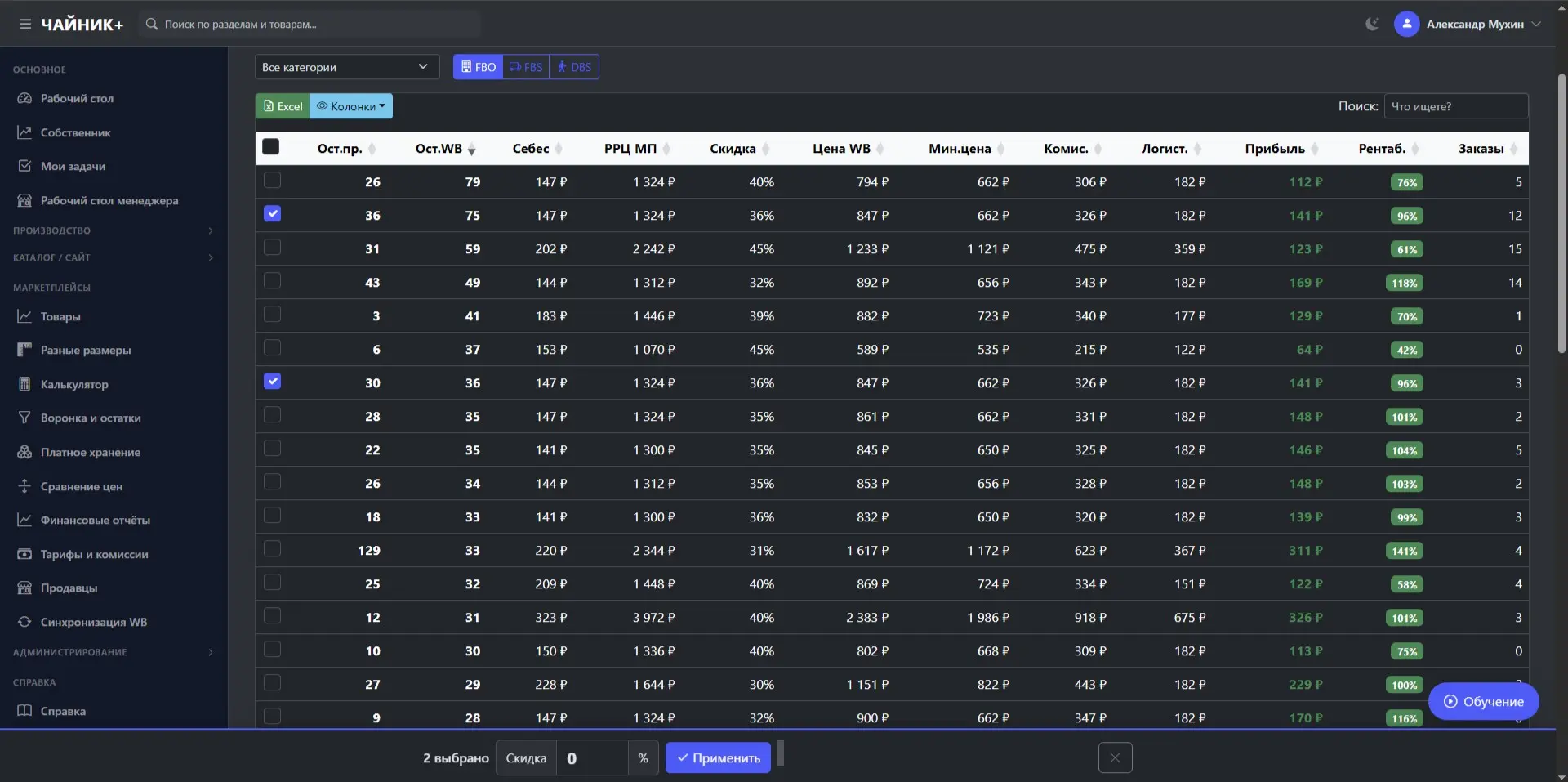Switch to FBS tab

tap(526, 67)
